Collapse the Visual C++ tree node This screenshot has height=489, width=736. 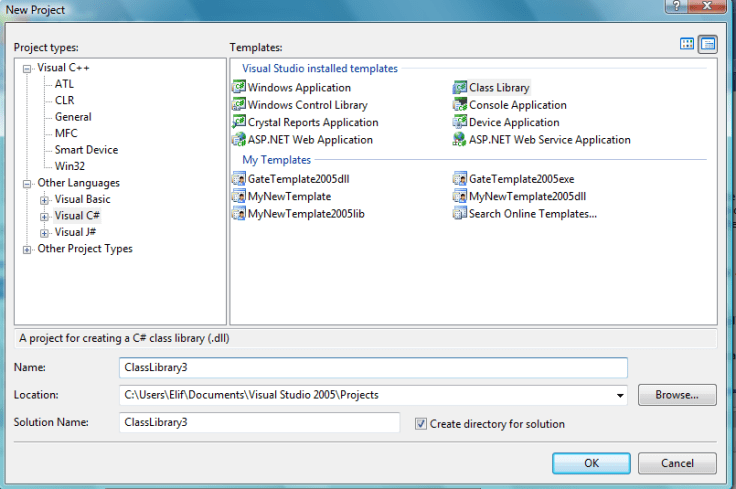(x=28, y=68)
